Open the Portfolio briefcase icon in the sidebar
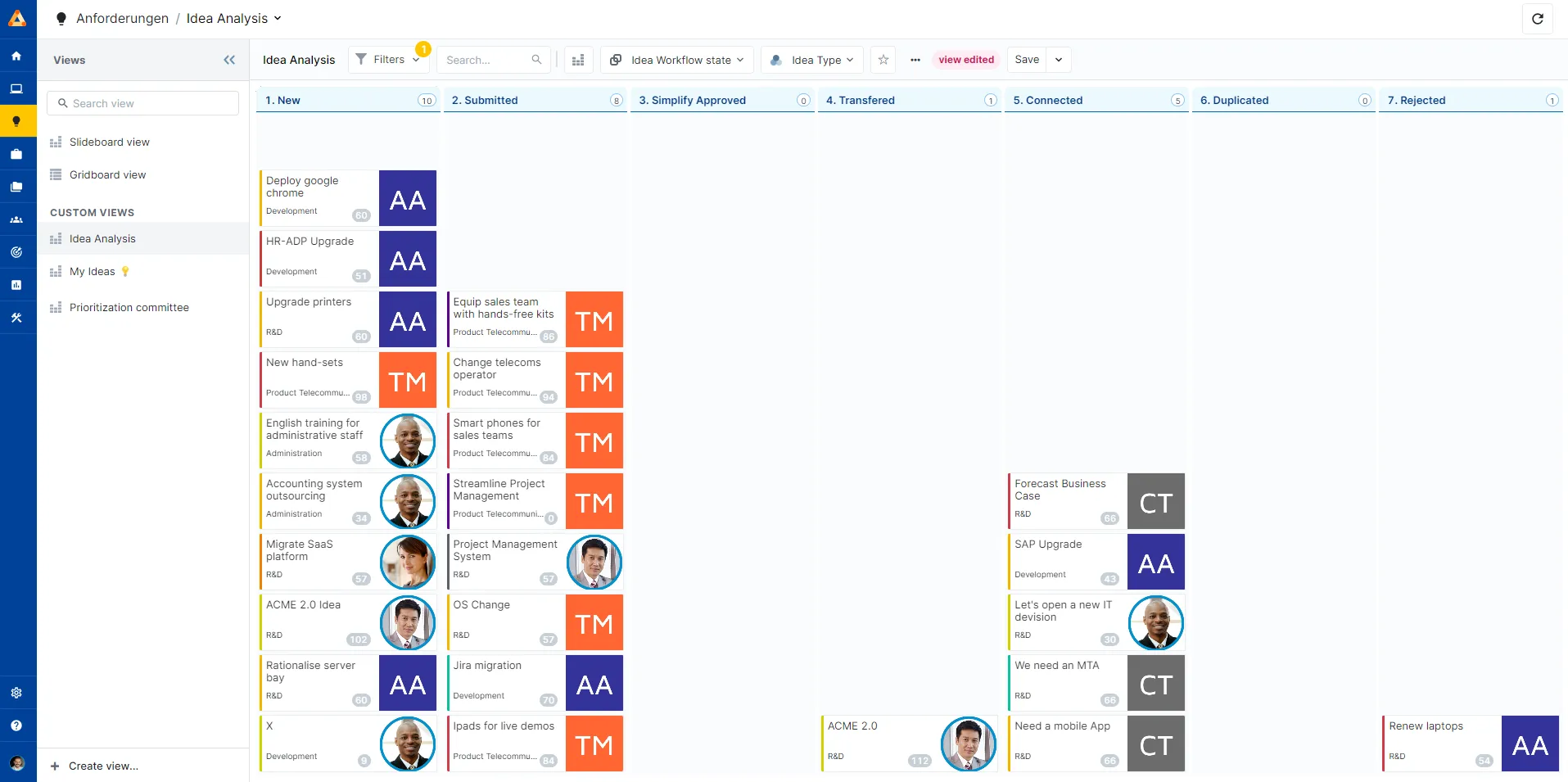Image resolution: width=1568 pixels, height=782 pixels. point(16,153)
